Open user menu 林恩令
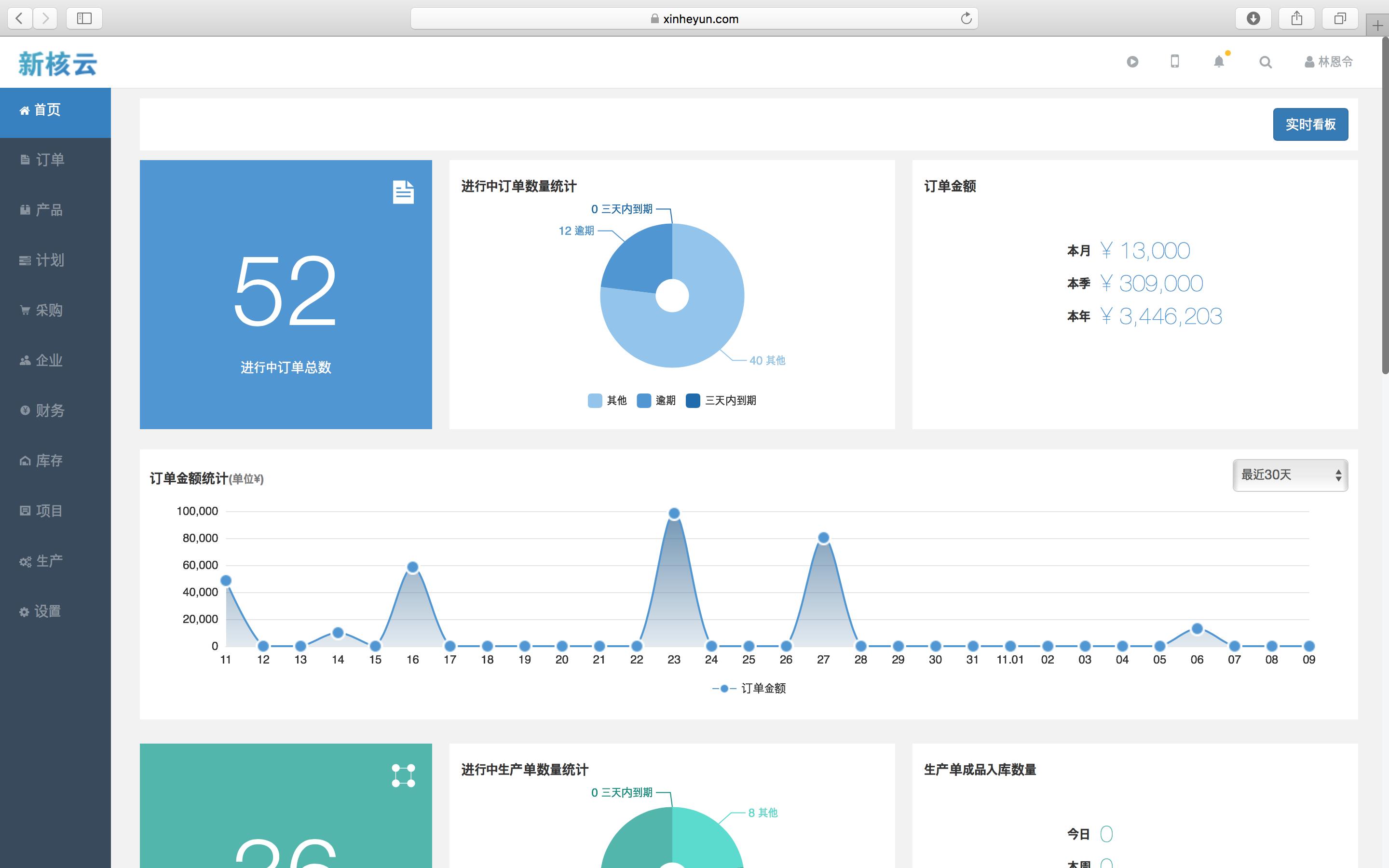Image resolution: width=1389 pixels, height=868 pixels. (x=1329, y=61)
